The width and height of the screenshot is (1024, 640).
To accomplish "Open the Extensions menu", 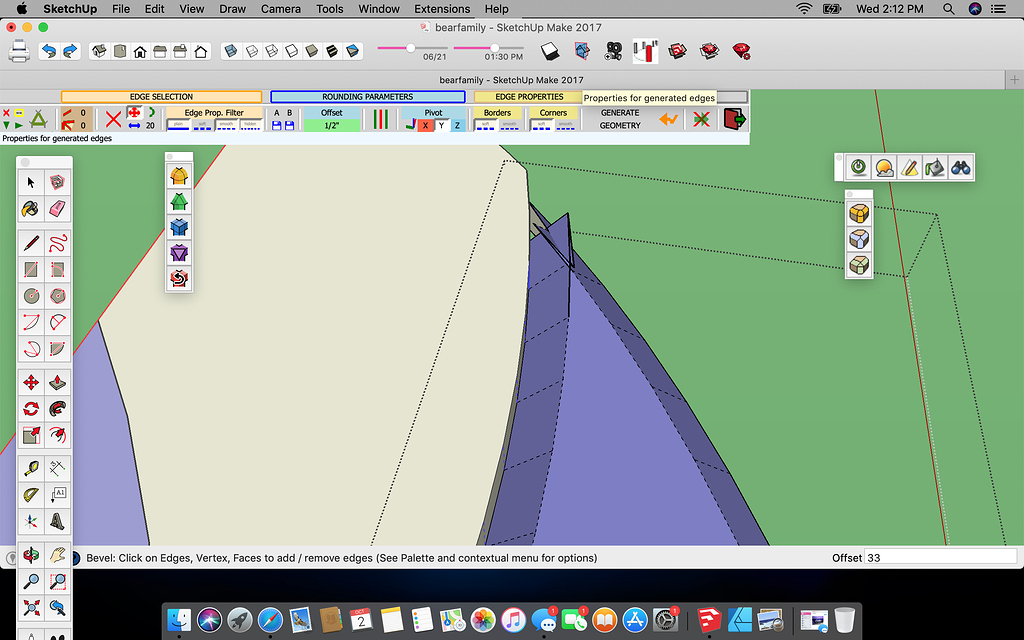I will click(x=441, y=9).
